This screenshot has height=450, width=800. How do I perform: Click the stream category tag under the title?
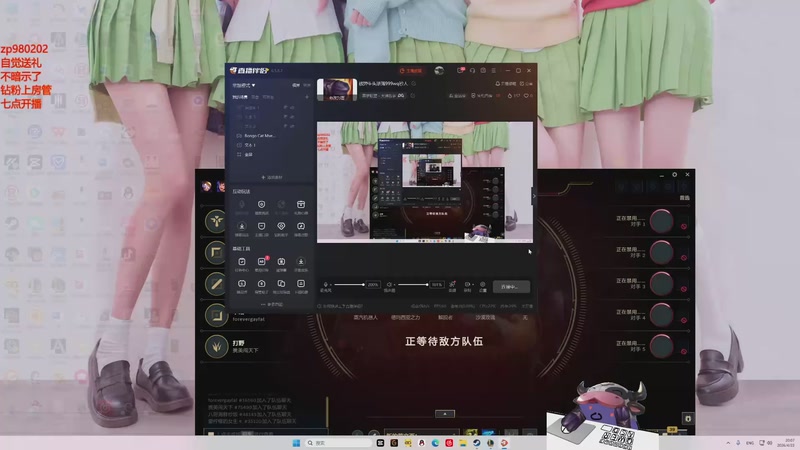tap(383, 95)
